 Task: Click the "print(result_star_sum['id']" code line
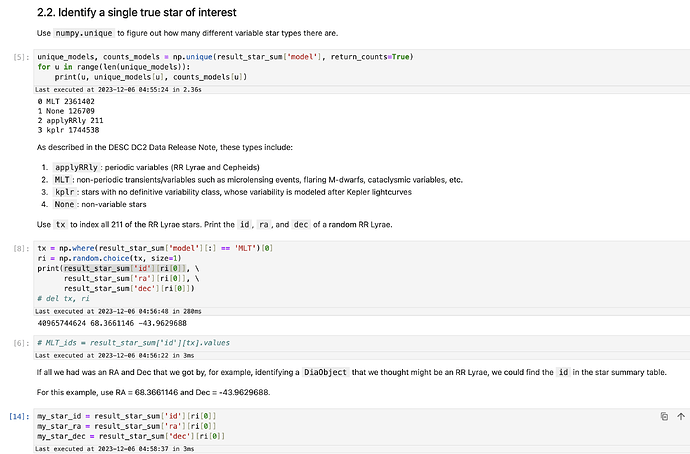(x=118, y=268)
